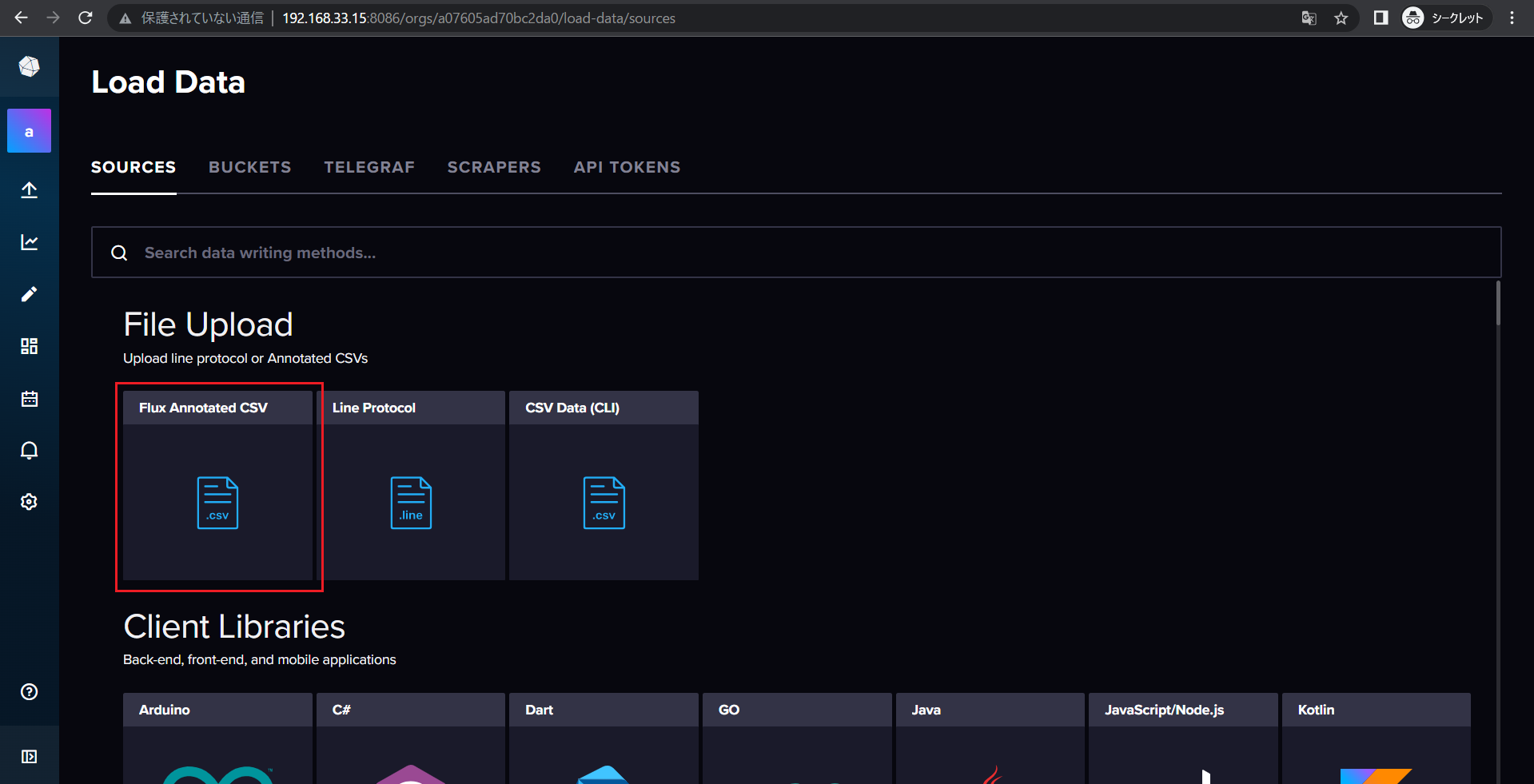Screen dimensions: 1534x784
Task: Go to the API Tokens tab
Action: pos(627,168)
